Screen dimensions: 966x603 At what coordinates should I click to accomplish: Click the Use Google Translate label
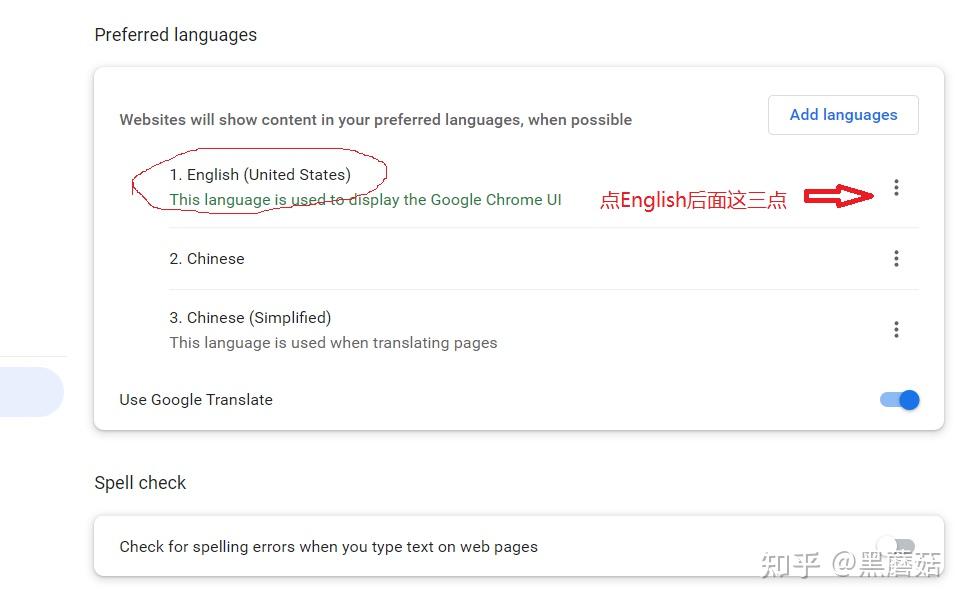click(196, 400)
